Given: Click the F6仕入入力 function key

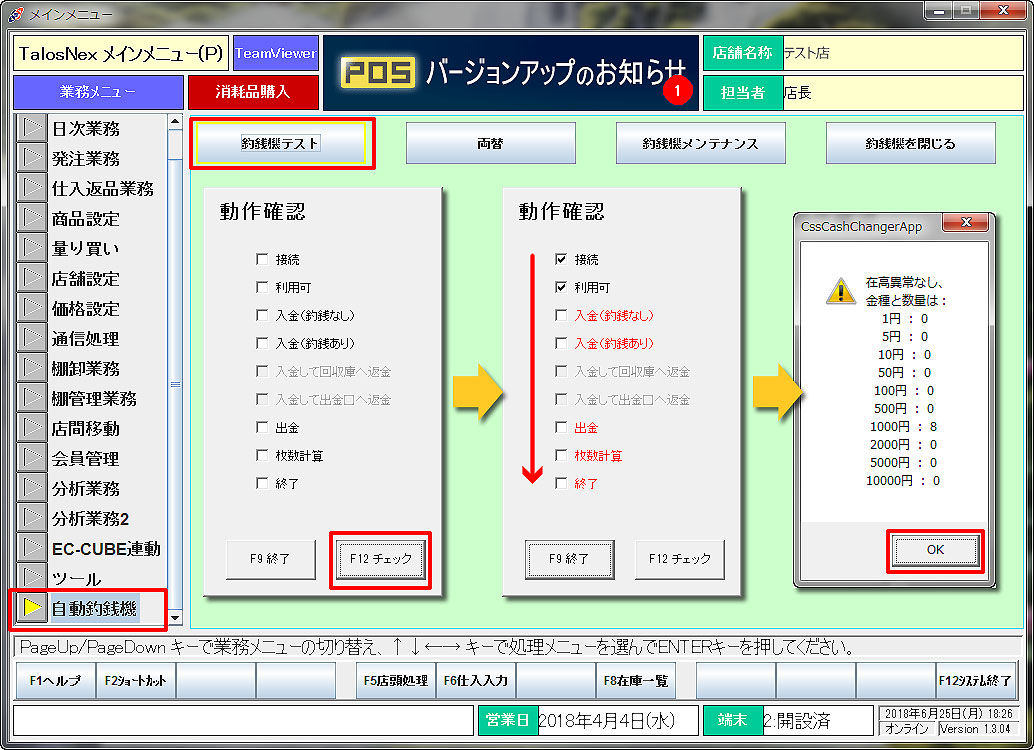Looking at the screenshot, I should tap(476, 680).
